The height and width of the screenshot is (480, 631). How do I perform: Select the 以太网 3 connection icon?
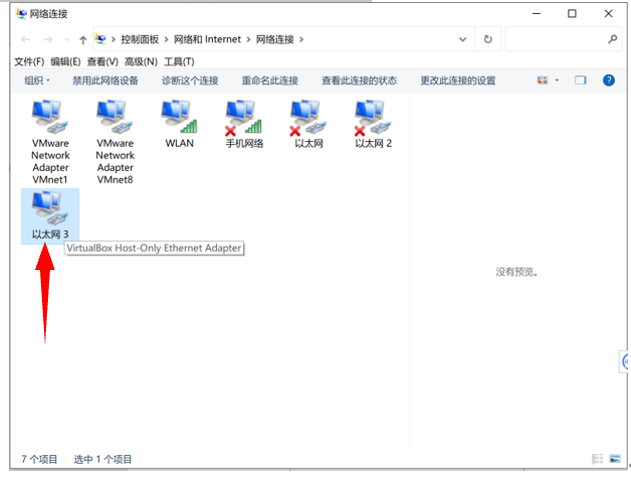pyautogui.click(x=50, y=208)
